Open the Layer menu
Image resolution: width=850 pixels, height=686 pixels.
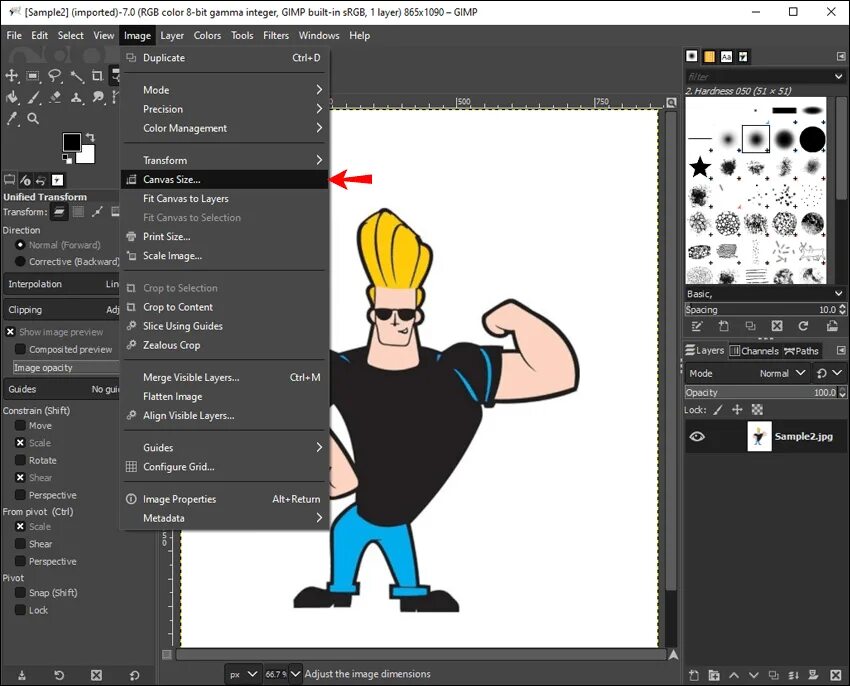click(172, 36)
